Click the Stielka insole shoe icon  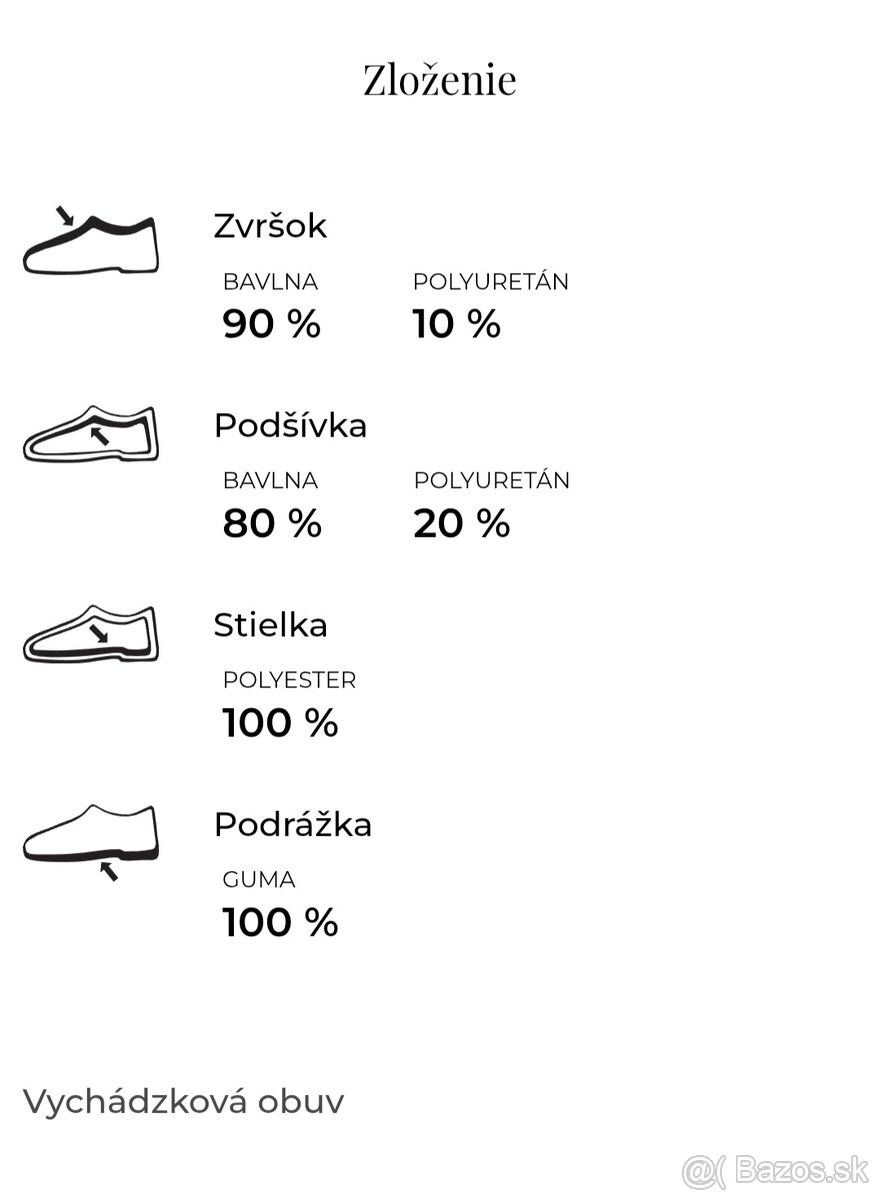(x=91, y=634)
